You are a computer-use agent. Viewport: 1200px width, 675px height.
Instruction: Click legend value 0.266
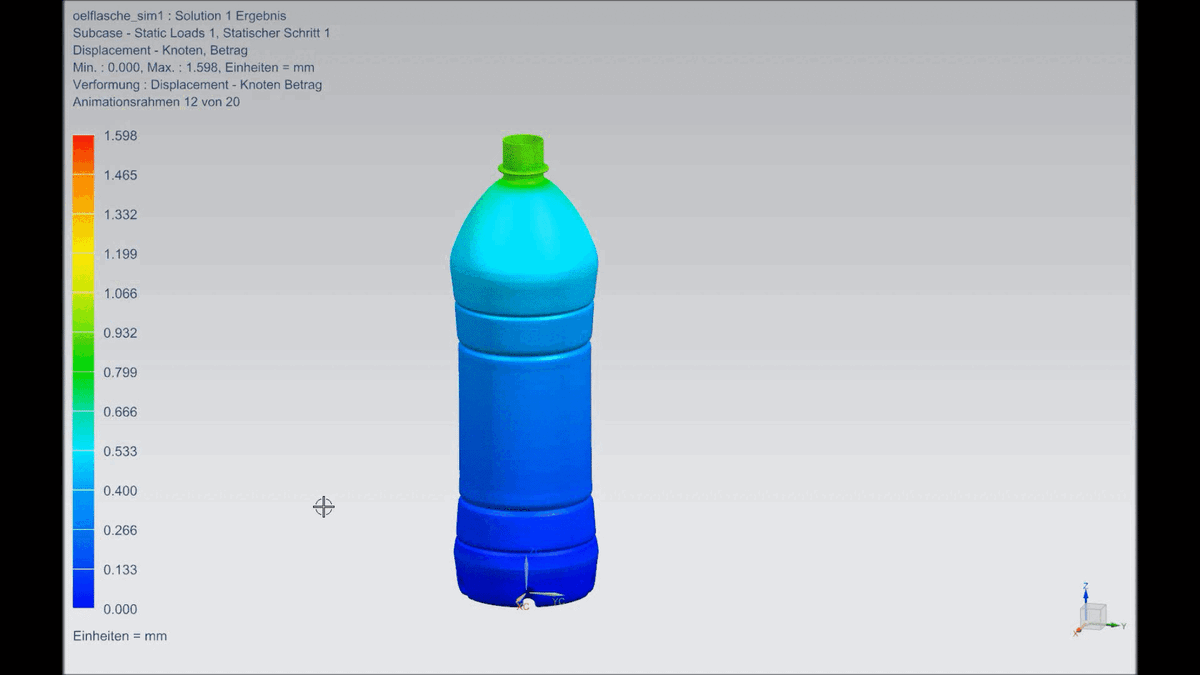121,531
